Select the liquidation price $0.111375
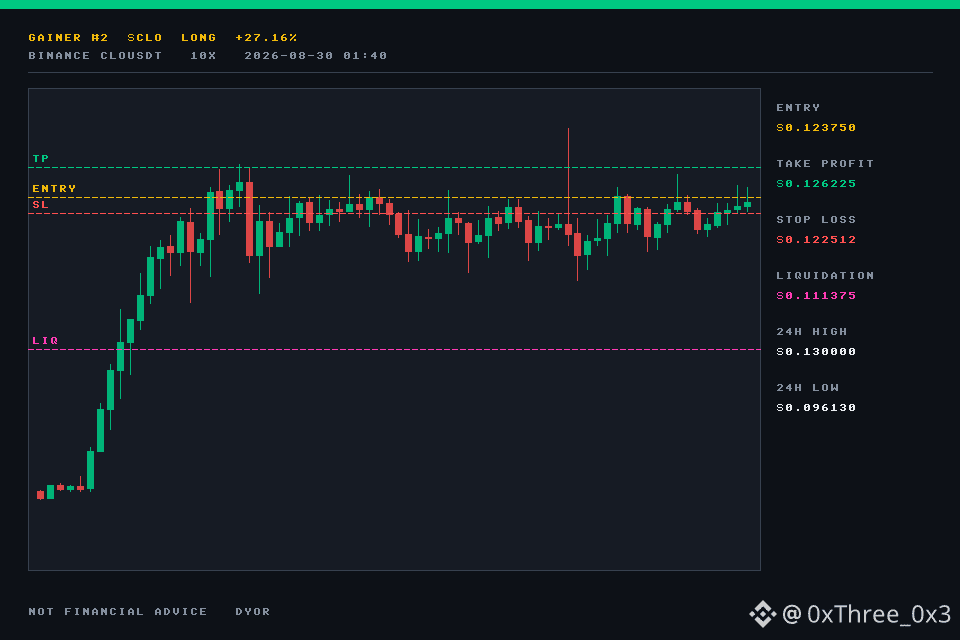 coord(816,296)
